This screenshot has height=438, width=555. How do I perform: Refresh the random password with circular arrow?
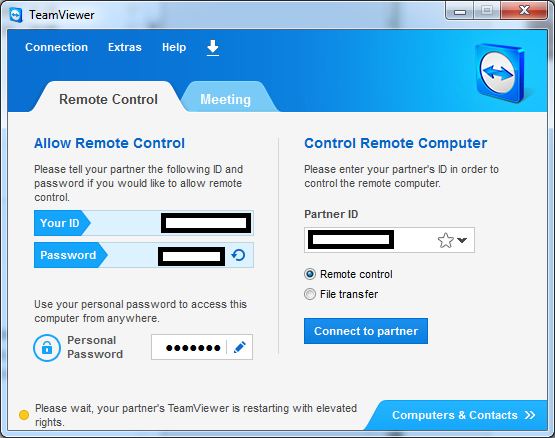point(238,255)
